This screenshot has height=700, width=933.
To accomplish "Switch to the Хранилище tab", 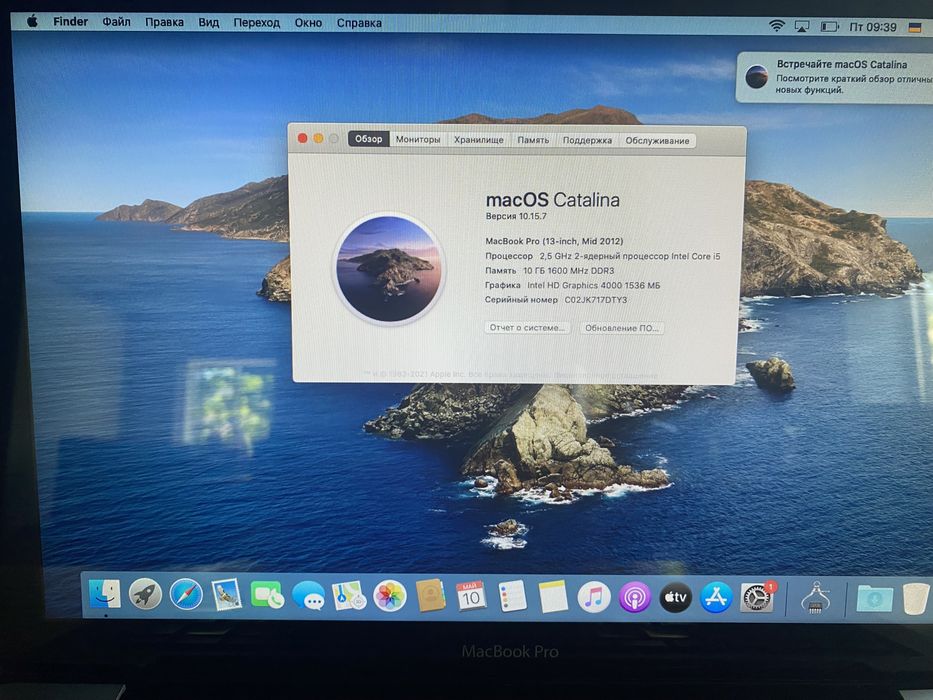I will (x=478, y=140).
